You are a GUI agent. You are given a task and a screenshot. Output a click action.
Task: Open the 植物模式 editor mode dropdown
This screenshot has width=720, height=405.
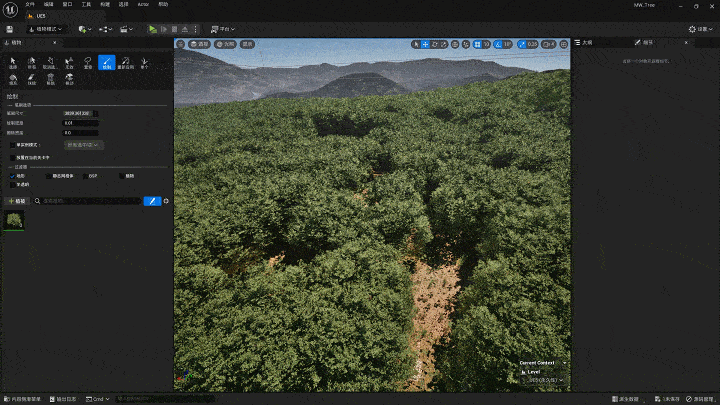coord(43,29)
